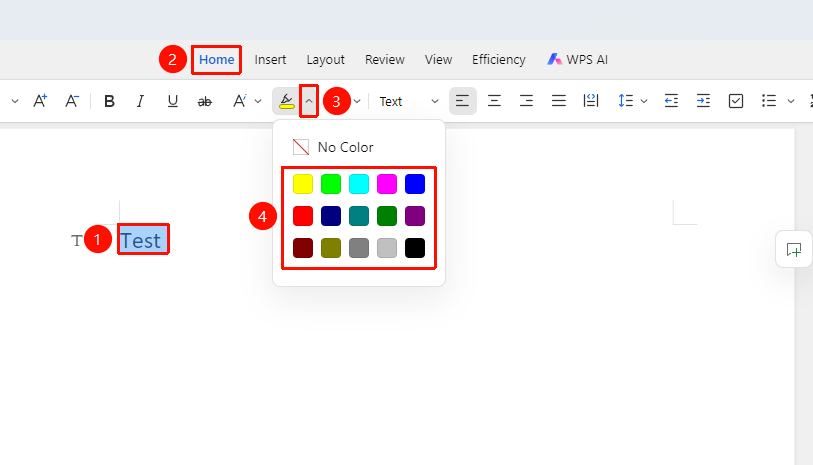Decrease font size with A- icon
This screenshot has height=465, width=813.
tap(72, 101)
